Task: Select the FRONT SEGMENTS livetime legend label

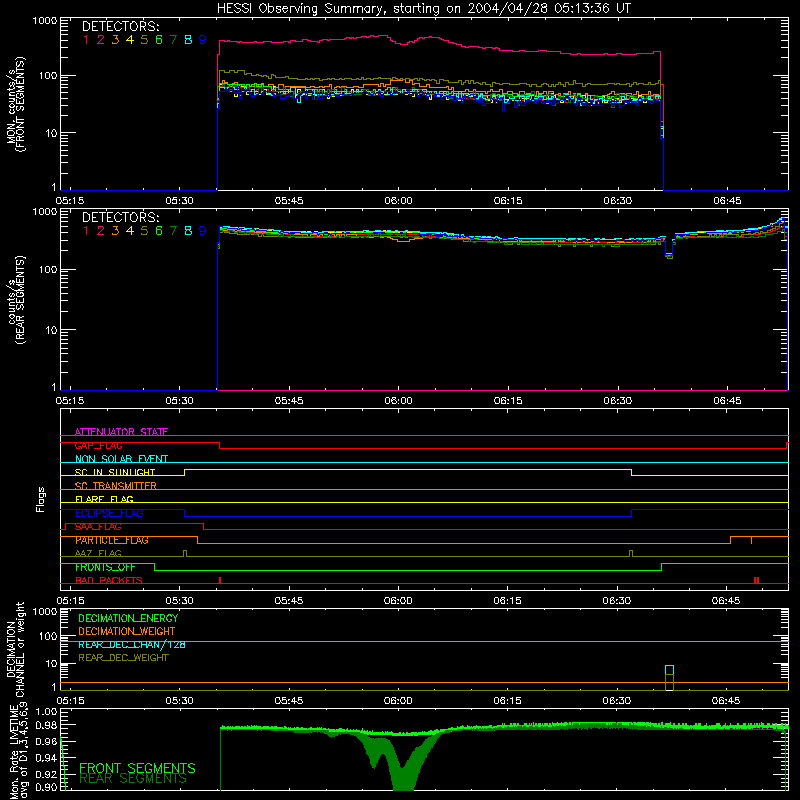Action: click(x=137, y=768)
